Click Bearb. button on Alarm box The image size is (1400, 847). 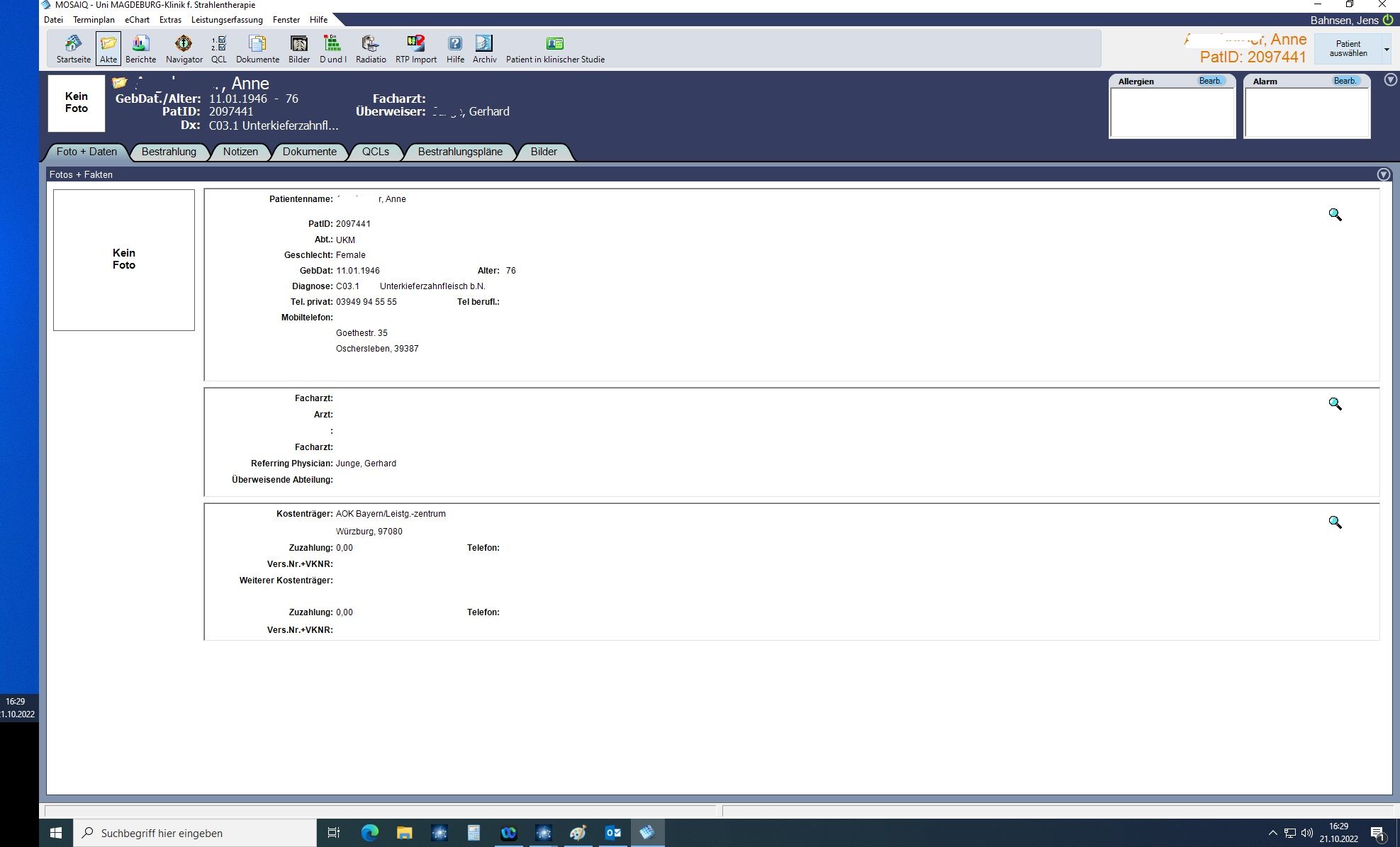(x=1344, y=81)
